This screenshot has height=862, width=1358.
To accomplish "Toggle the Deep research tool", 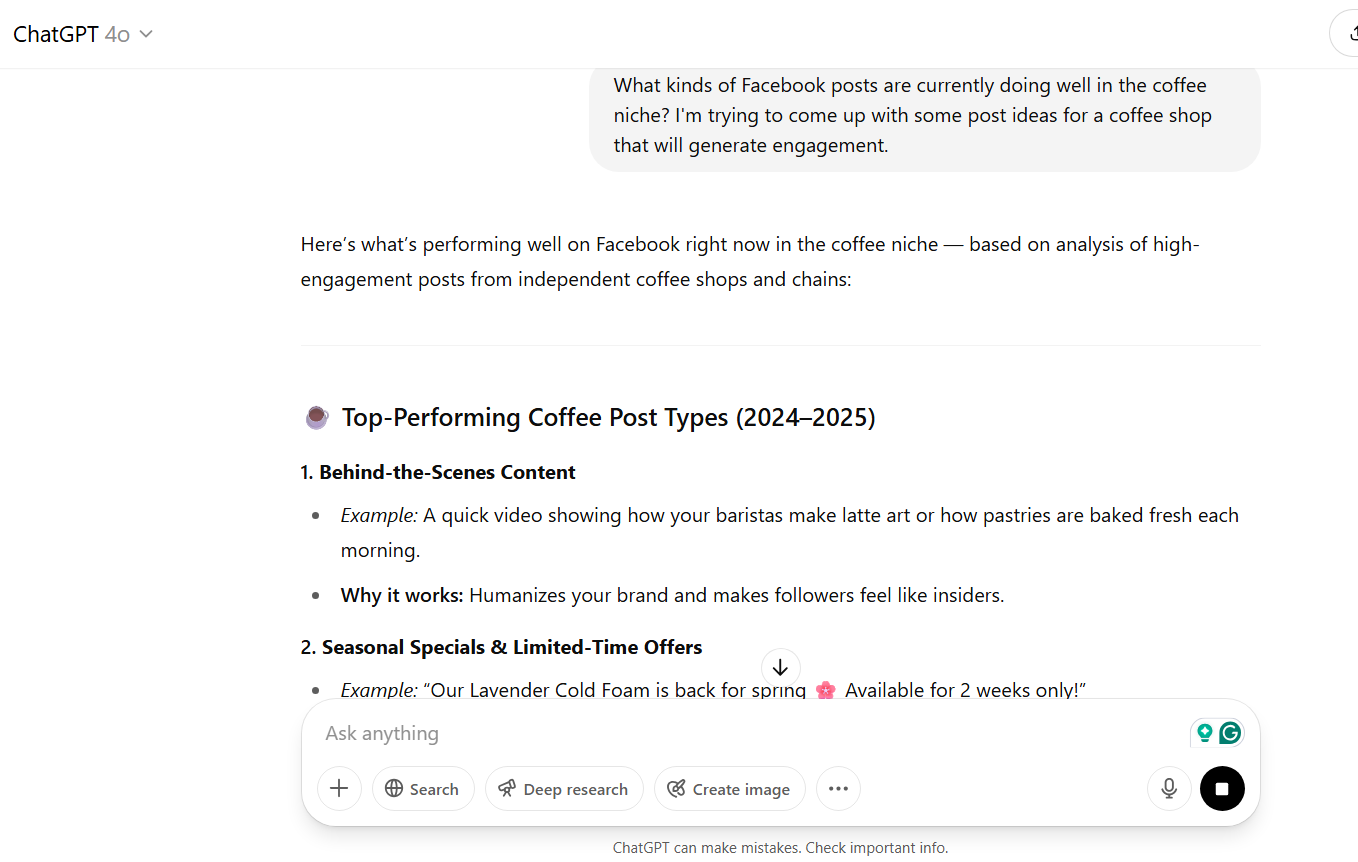I will [x=563, y=789].
